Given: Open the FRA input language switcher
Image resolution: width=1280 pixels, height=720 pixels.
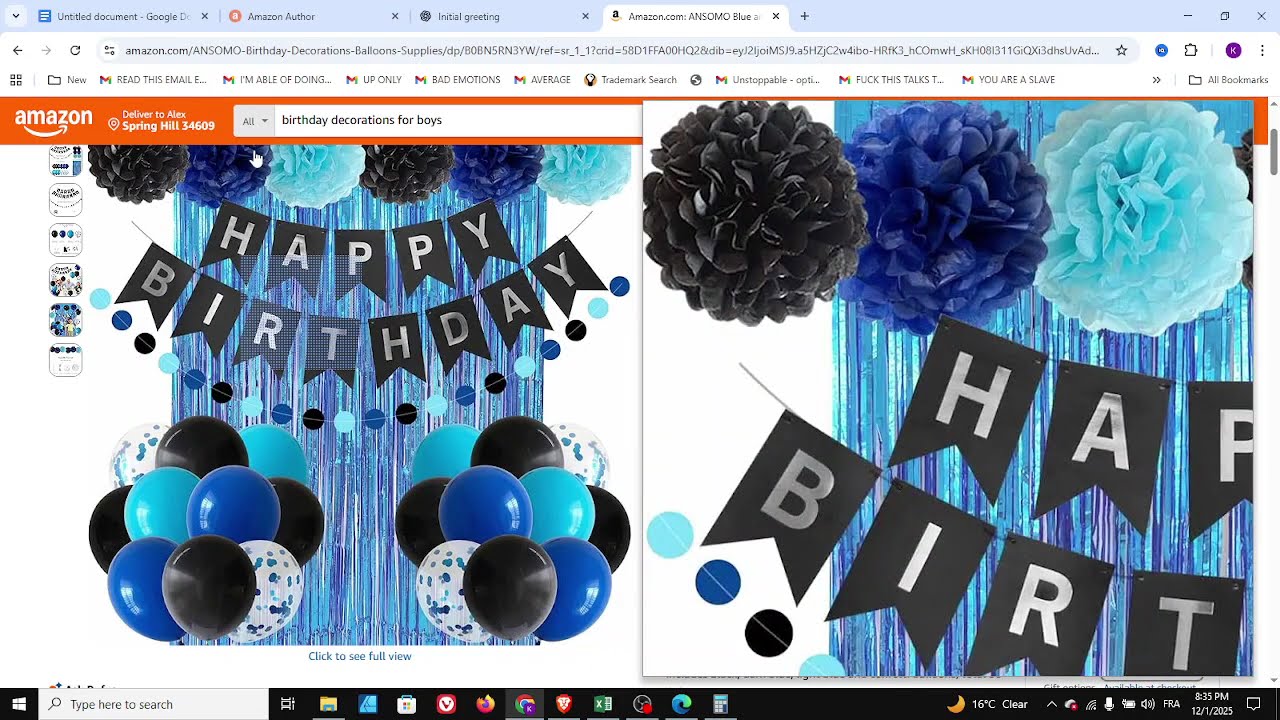Looking at the screenshot, I should pyautogui.click(x=1171, y=704).
